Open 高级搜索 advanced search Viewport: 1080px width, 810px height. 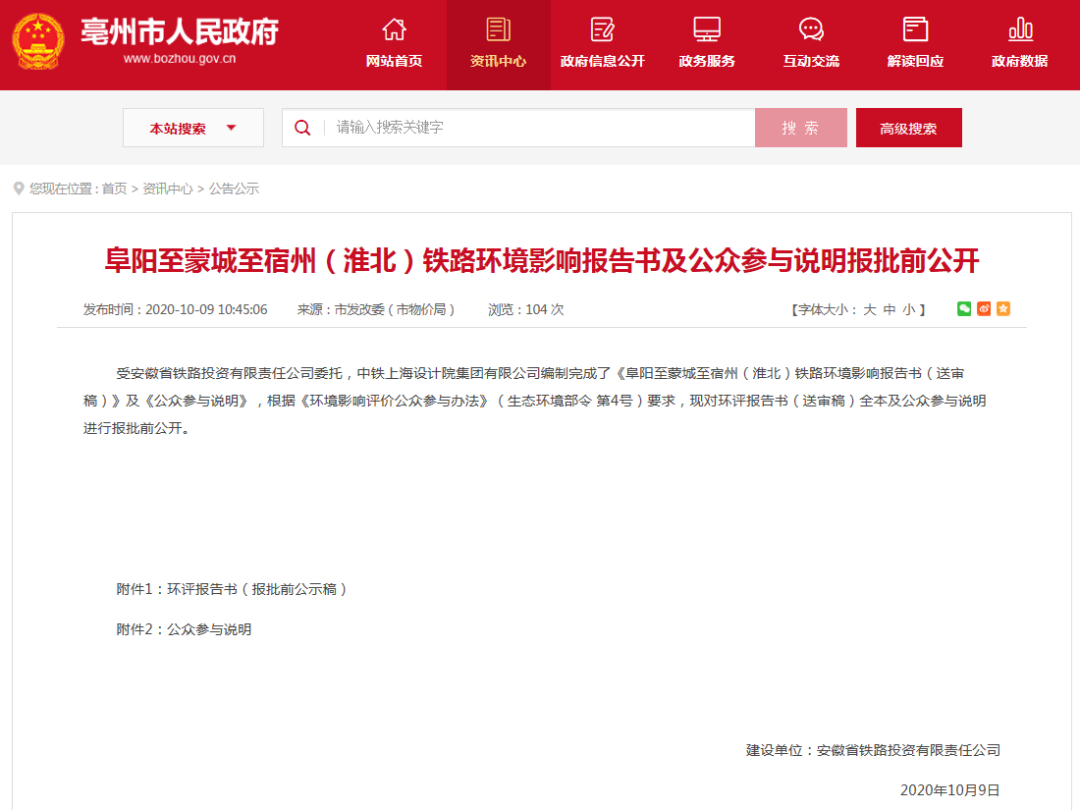(x=908, y=128)
